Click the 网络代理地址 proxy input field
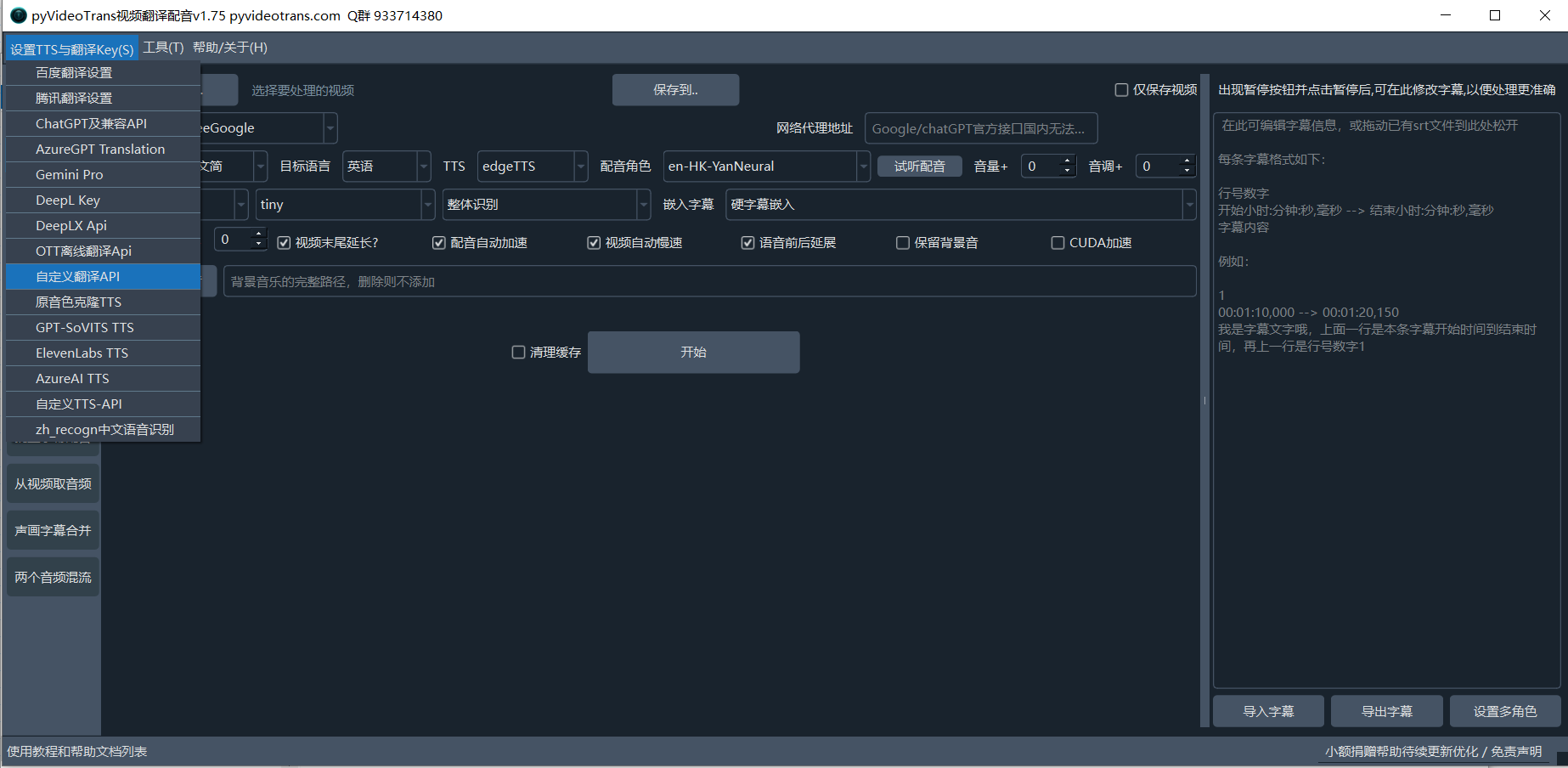The height and width of the screenshot is (768, 1568). pyautogui.click(x=980, y=127)
